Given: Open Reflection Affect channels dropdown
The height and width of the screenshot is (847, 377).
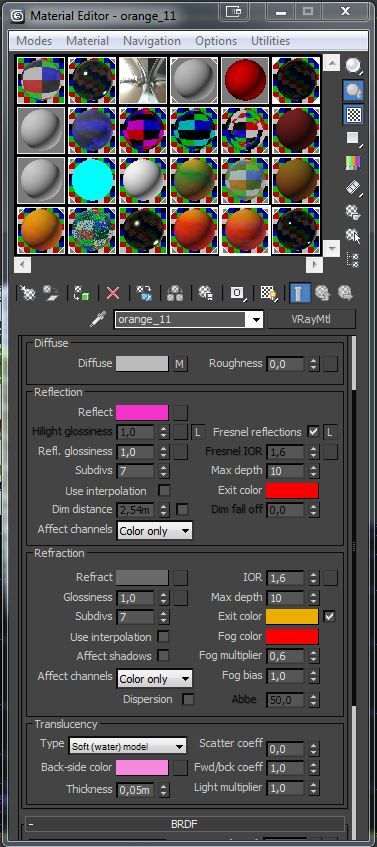Looking at the screenshot, I should [x=154, y=530].
